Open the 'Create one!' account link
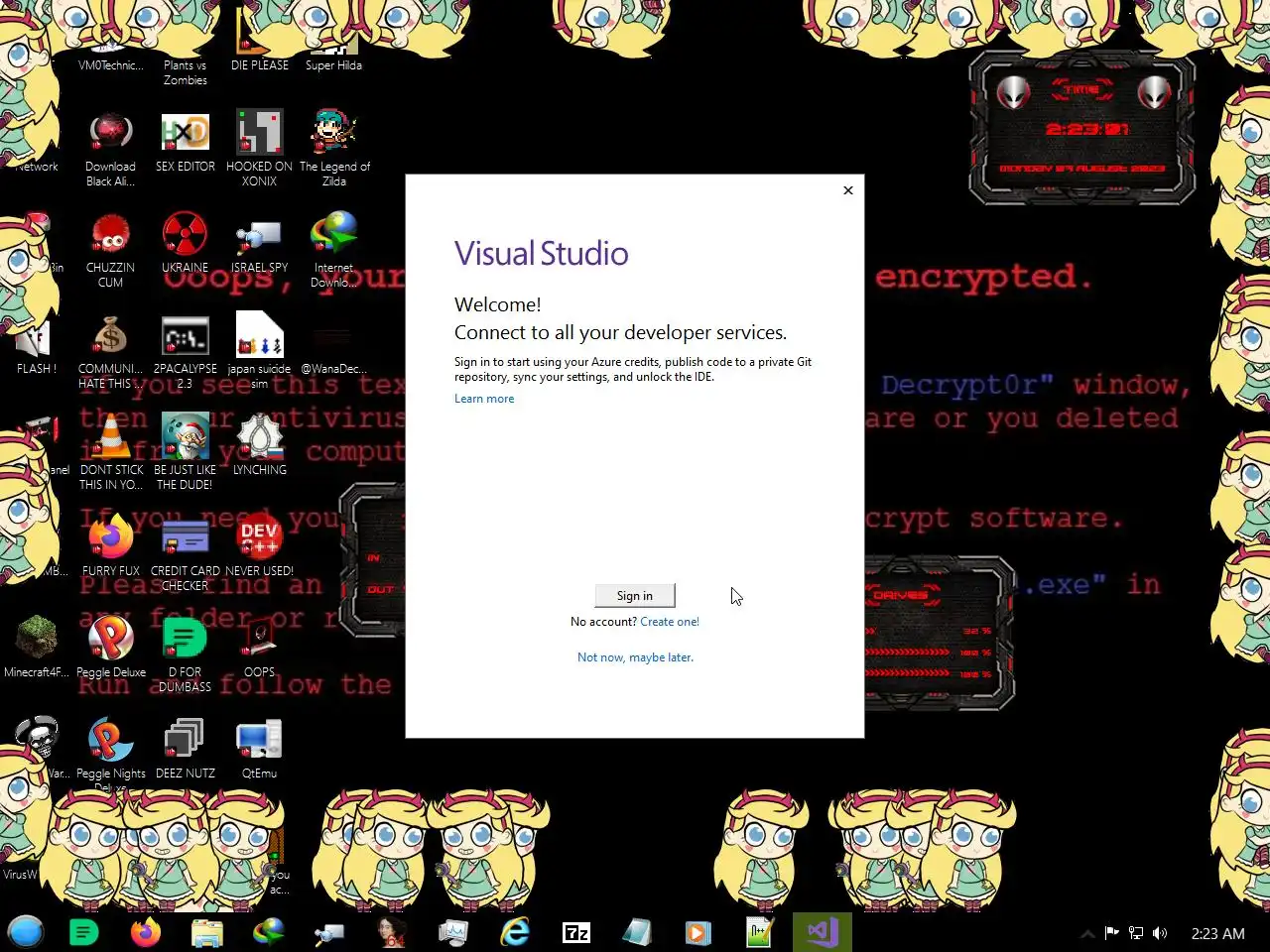Viewport: 1270px width, 952px height. point(670,622)
